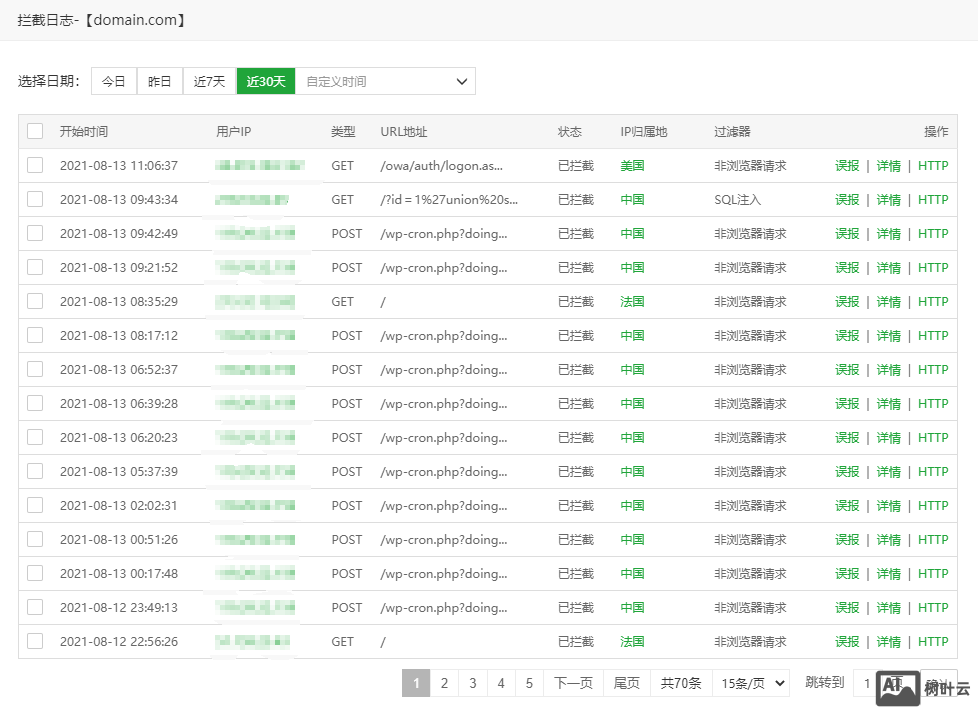Click the 跳转到 page number input field
Image resolution: width=978 pixels, height=717 pixels.
point(866,683)
